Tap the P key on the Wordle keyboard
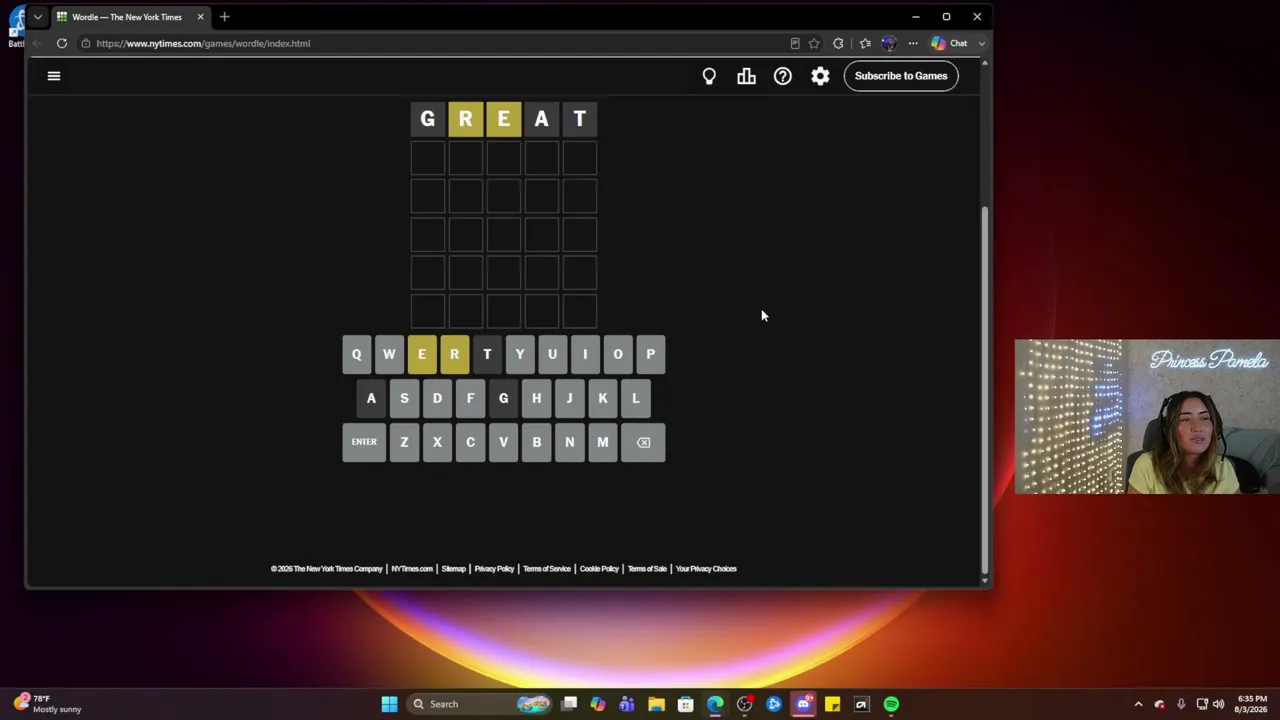The width and height of the screenshot is (1280, 720). pyautogui.click(x=651, y=354)
